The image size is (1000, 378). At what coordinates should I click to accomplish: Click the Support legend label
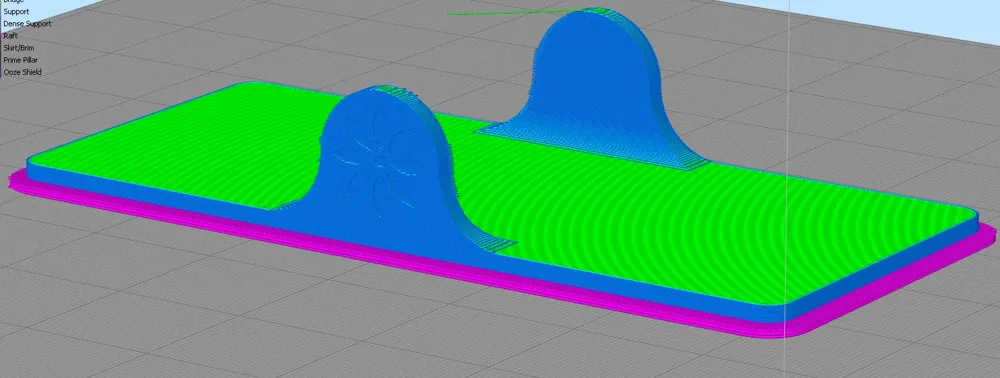coord(16,11)
